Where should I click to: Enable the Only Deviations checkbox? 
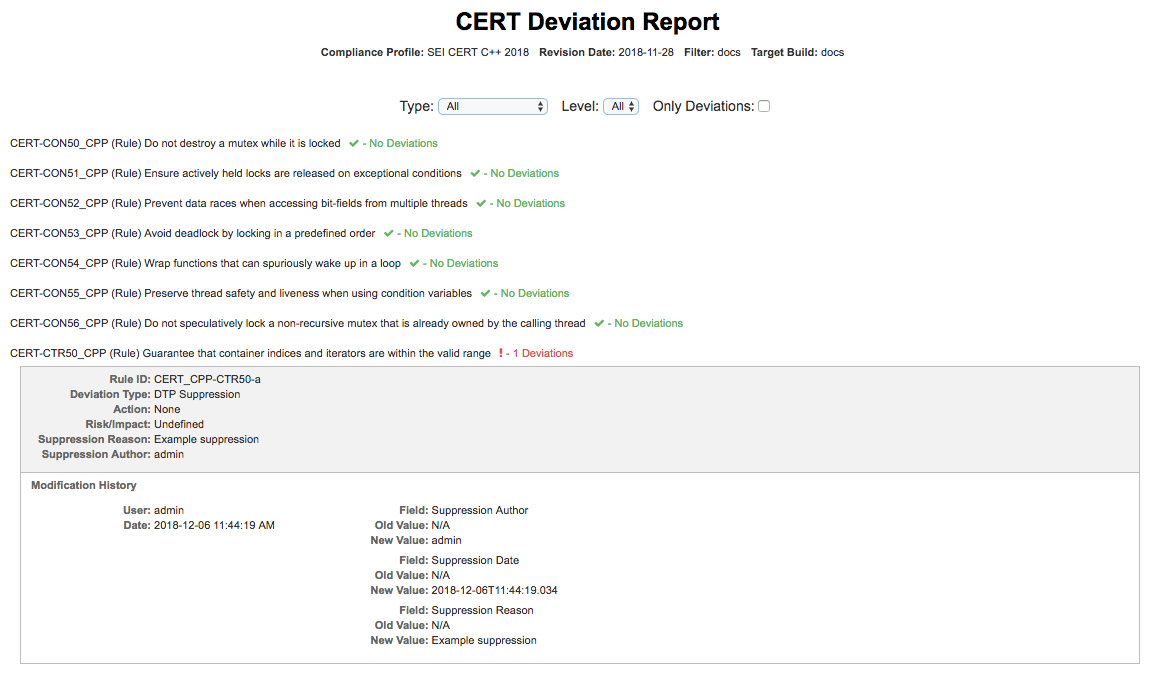click(x=763, y=106)
